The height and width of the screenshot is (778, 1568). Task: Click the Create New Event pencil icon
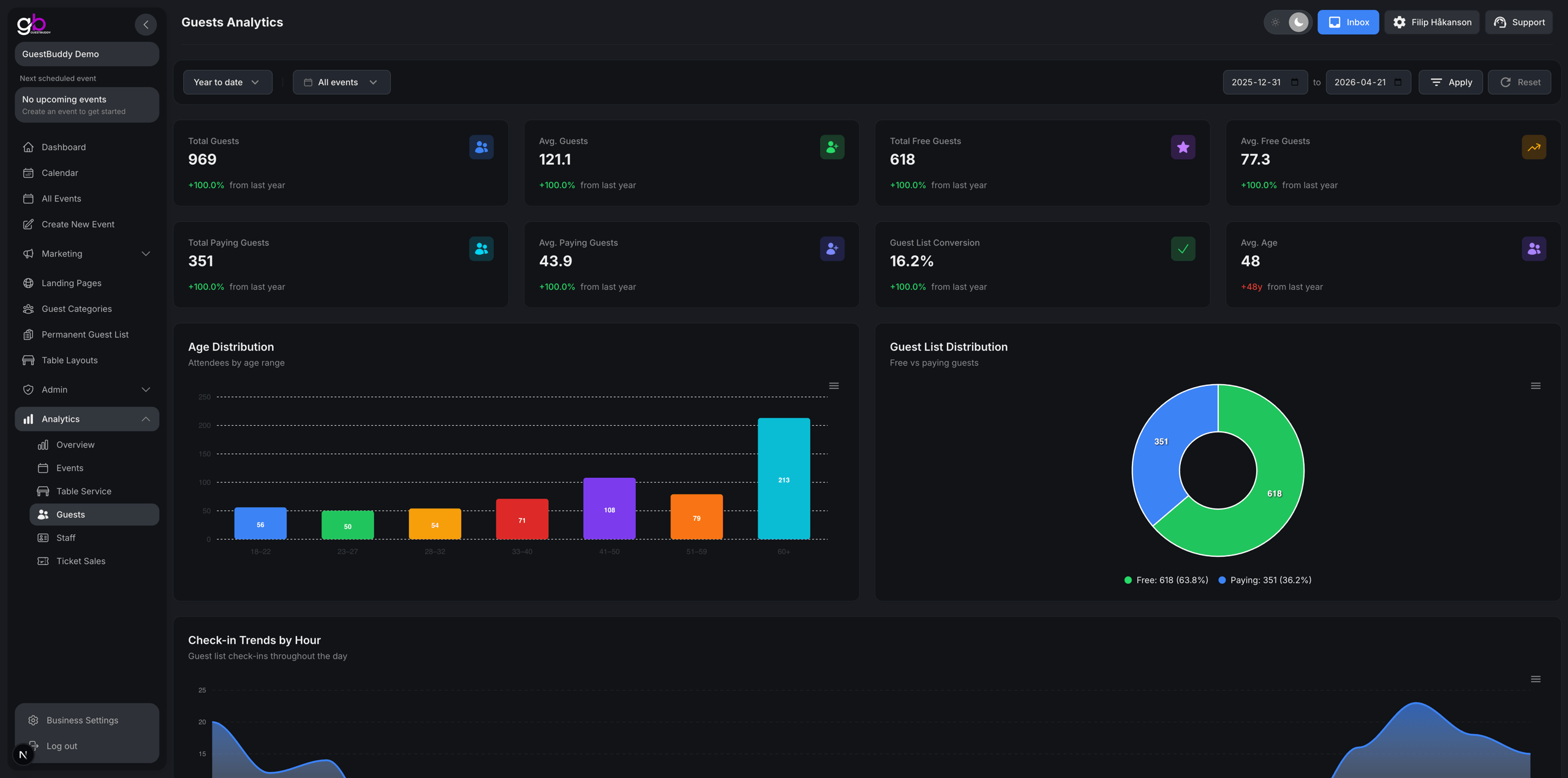coord(29,224)
